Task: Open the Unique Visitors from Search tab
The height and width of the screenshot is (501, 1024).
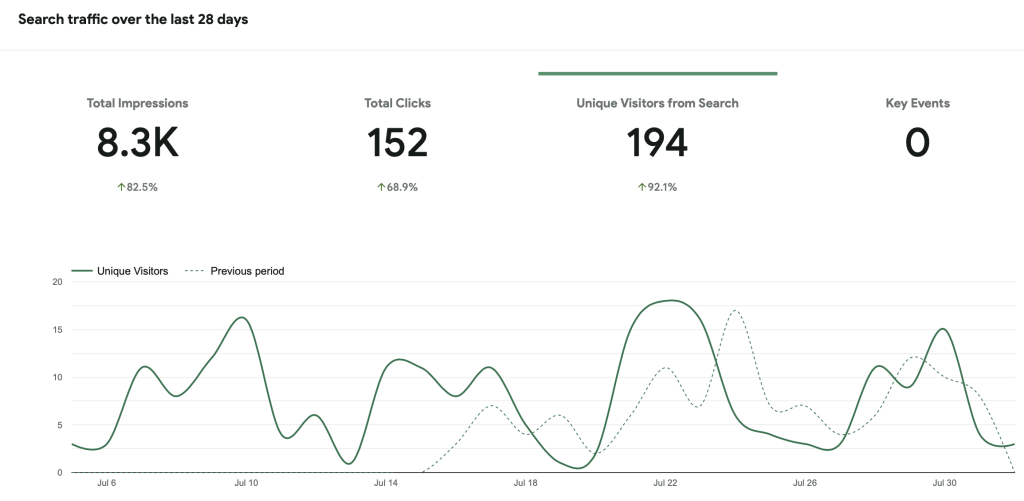Action: coord(657,103)
